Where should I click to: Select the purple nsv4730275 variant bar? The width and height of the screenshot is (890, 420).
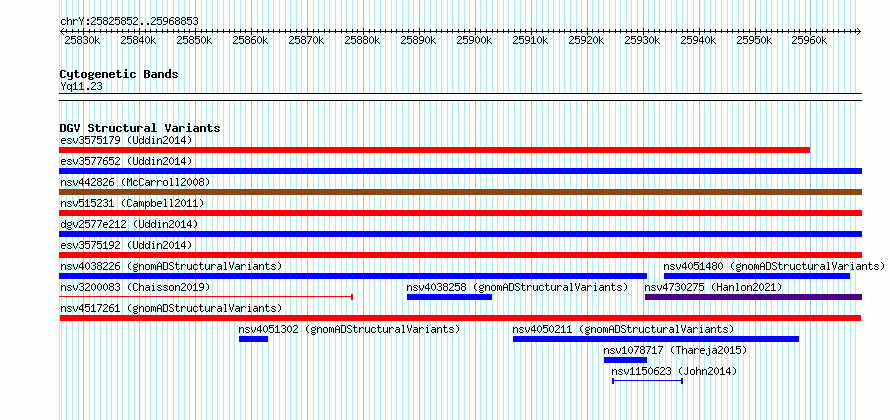[x=753, y=297]
